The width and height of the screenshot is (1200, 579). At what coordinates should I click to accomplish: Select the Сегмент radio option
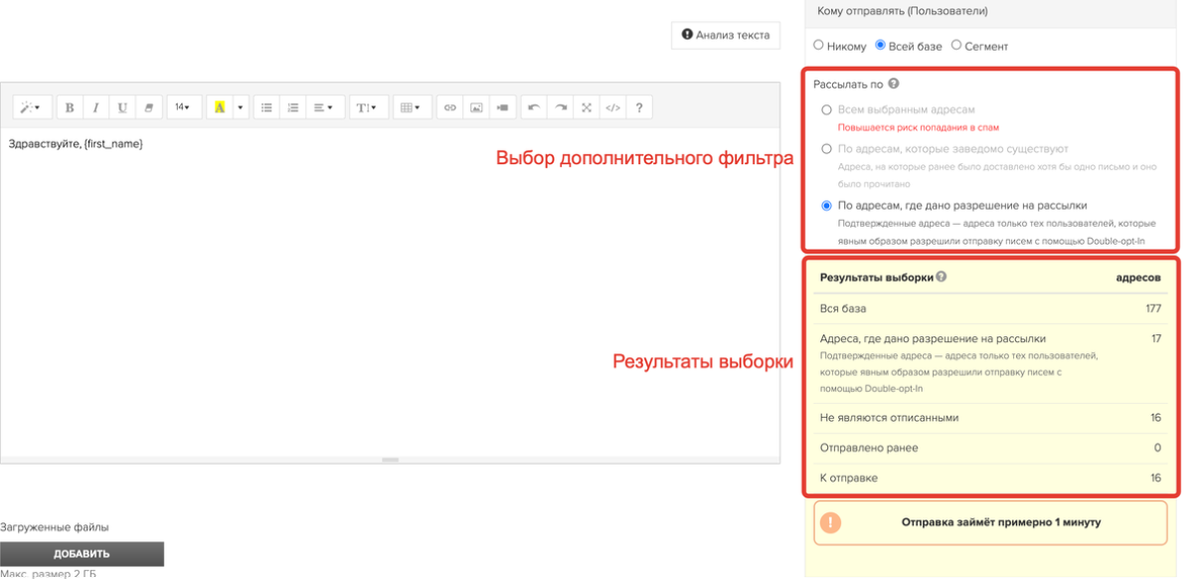point(956,45)
